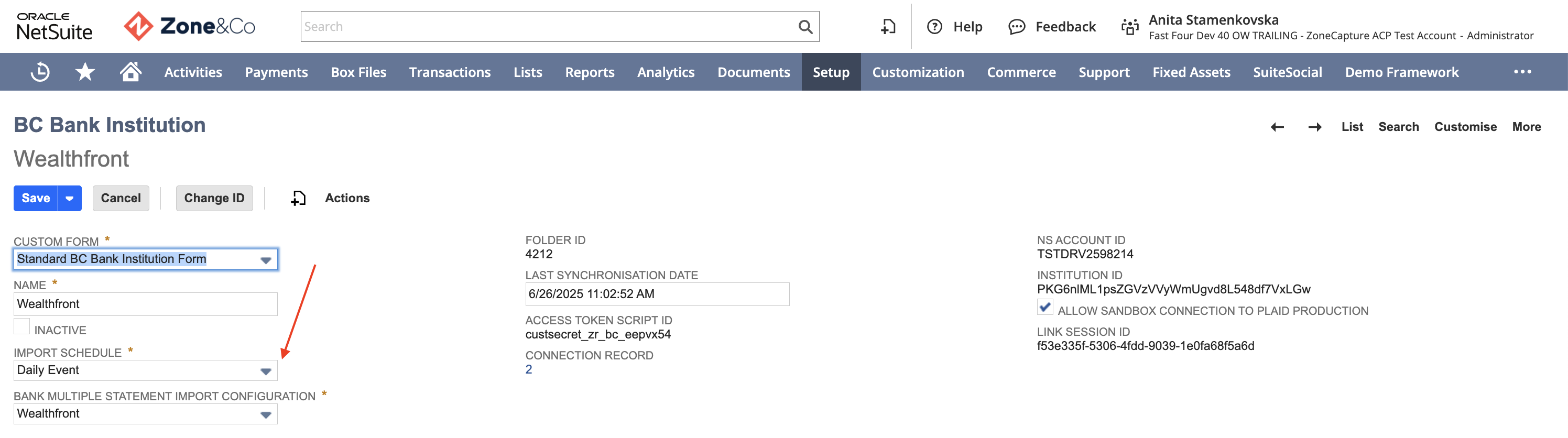
Task: Open the Create New icon near Help
Action: 888,27
